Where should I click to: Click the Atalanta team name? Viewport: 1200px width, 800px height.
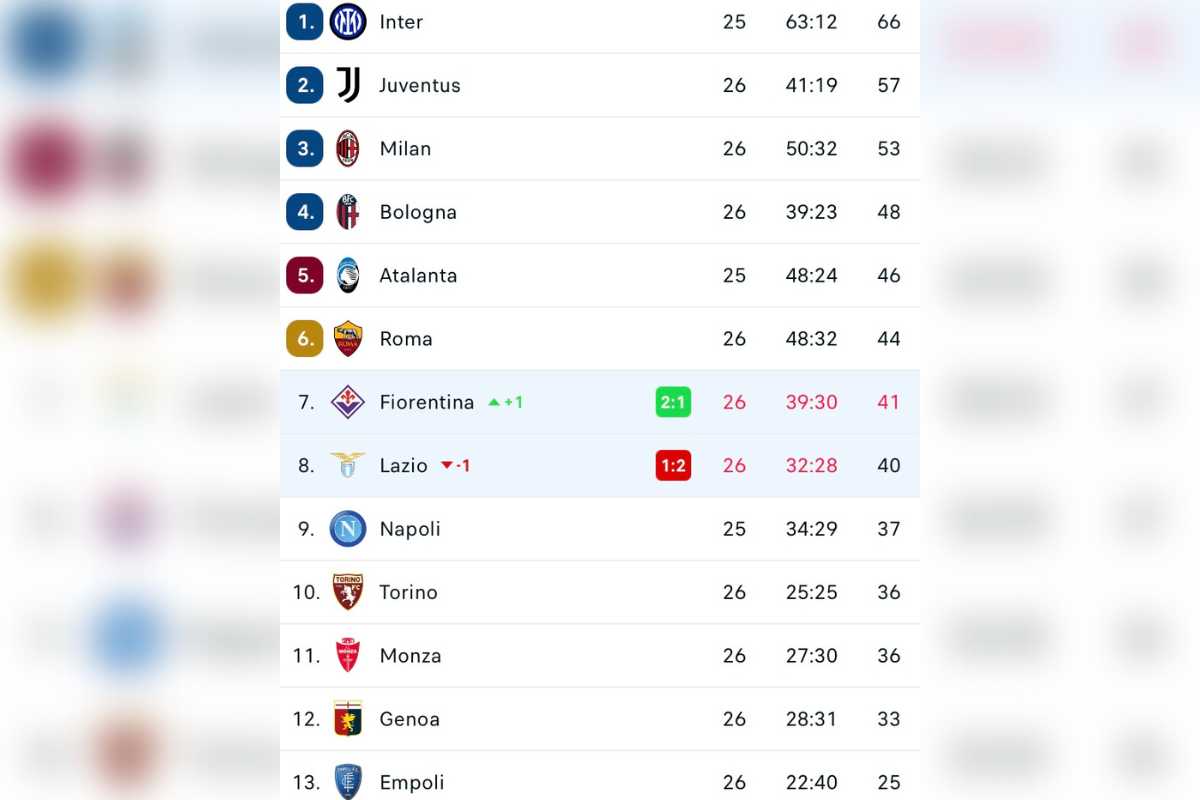tap(418, 275)
